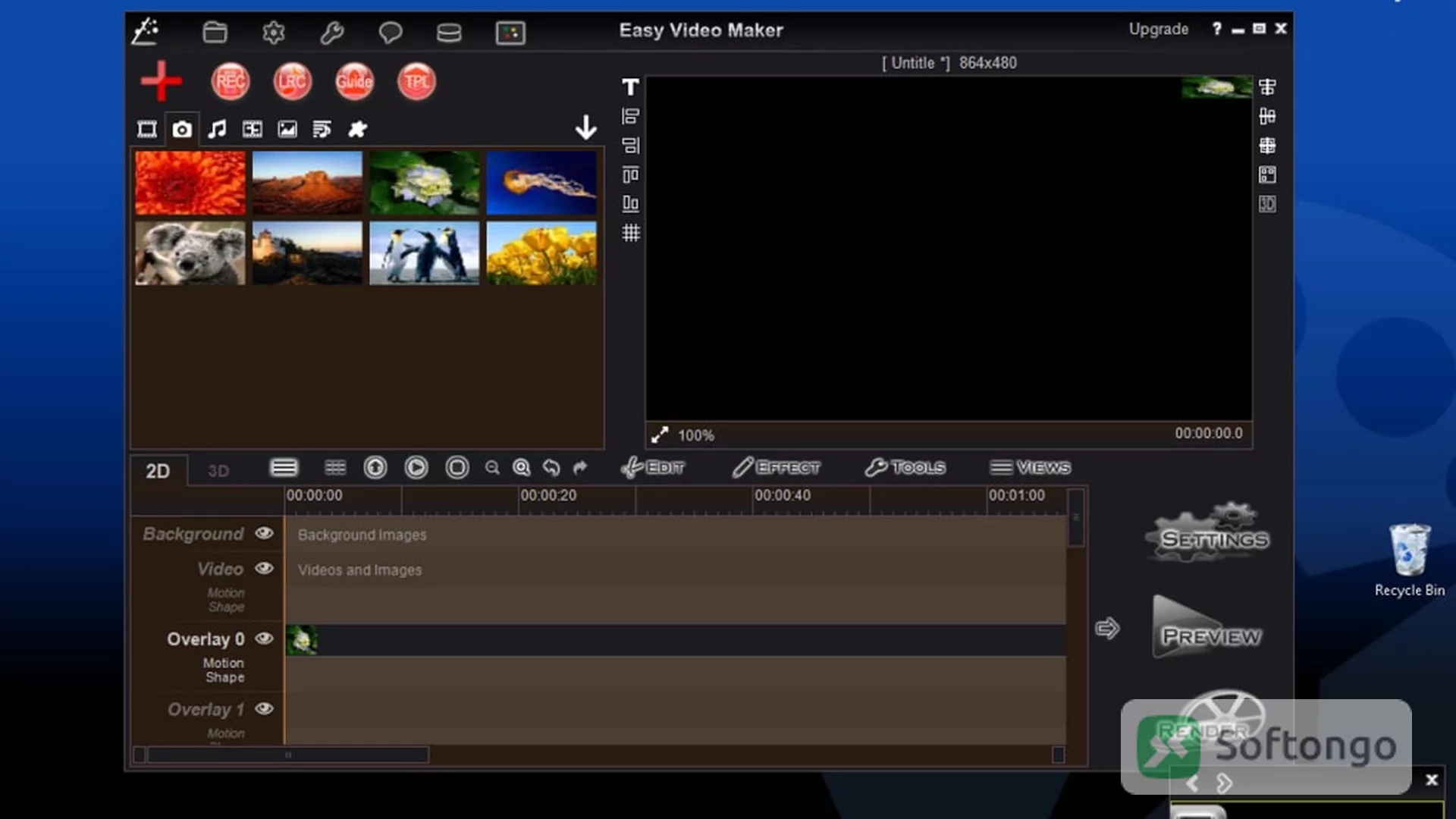Click the Upgrade link

coord(1159,29)
